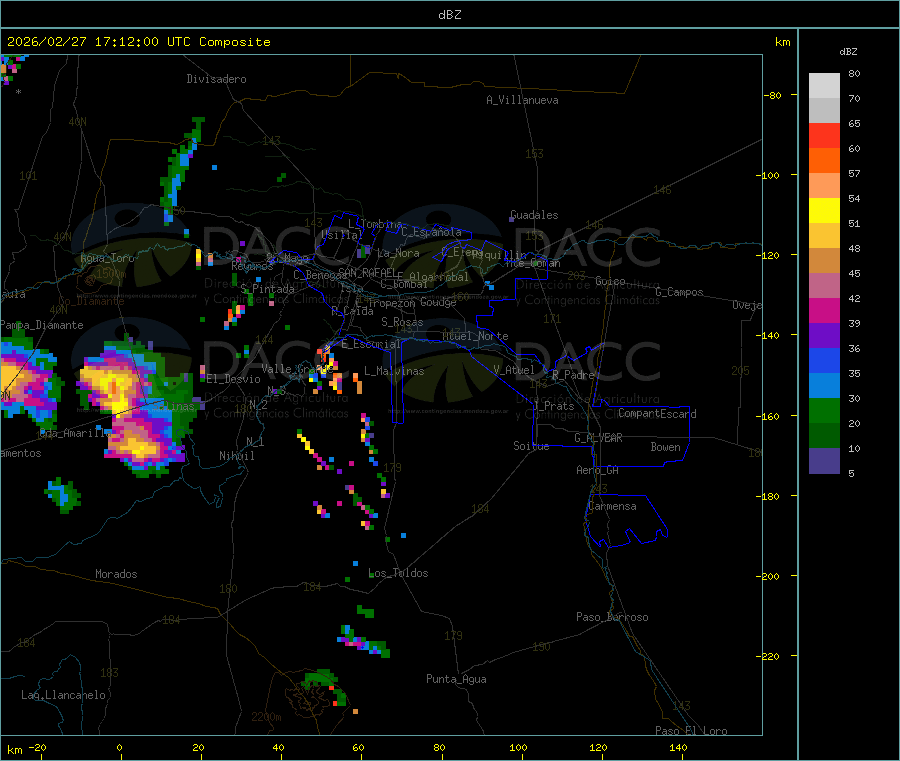
Task: Click the Morados location label
Action: pos(117,574)
